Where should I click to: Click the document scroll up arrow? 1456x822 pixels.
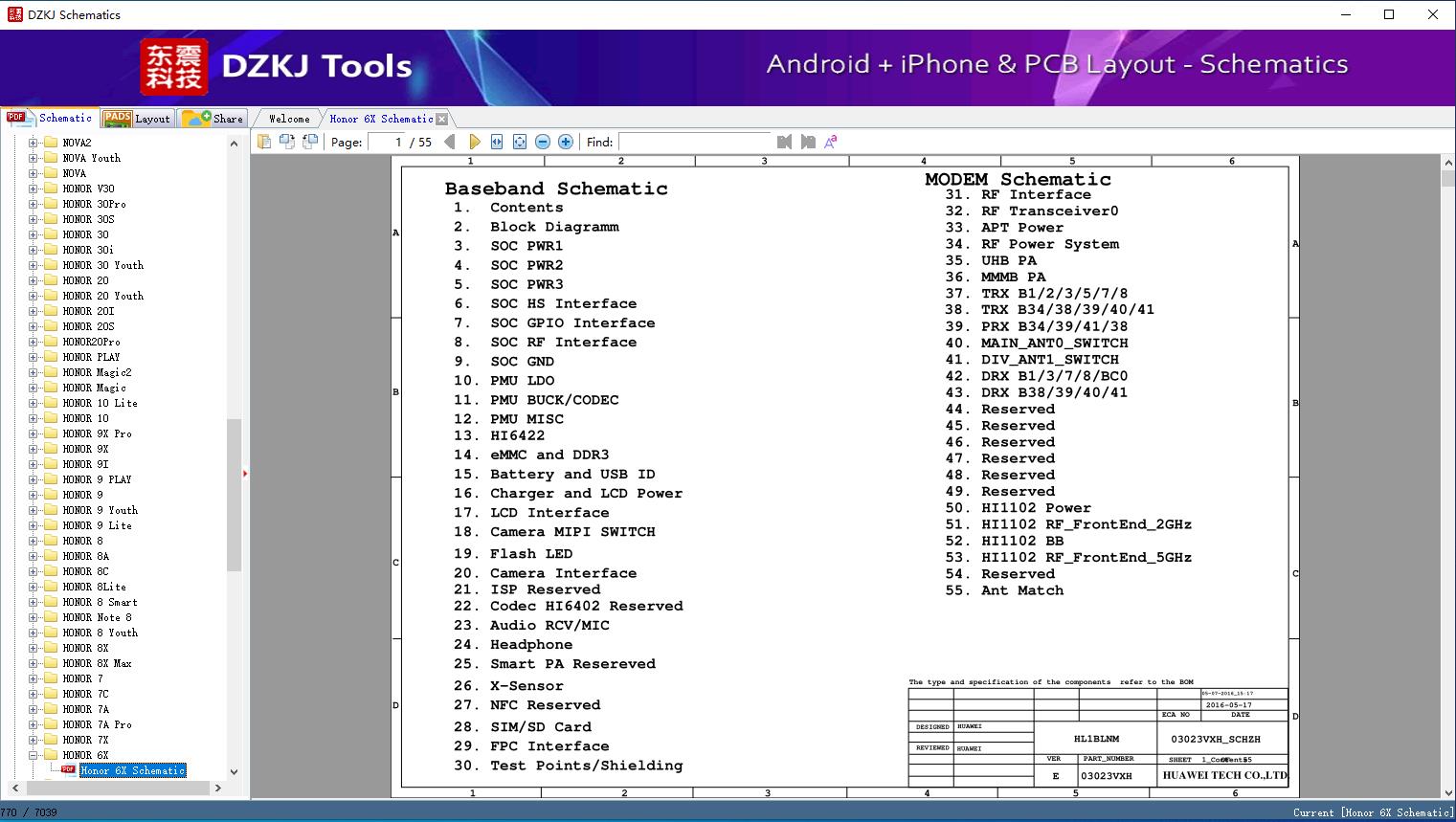coord(1447,164)
